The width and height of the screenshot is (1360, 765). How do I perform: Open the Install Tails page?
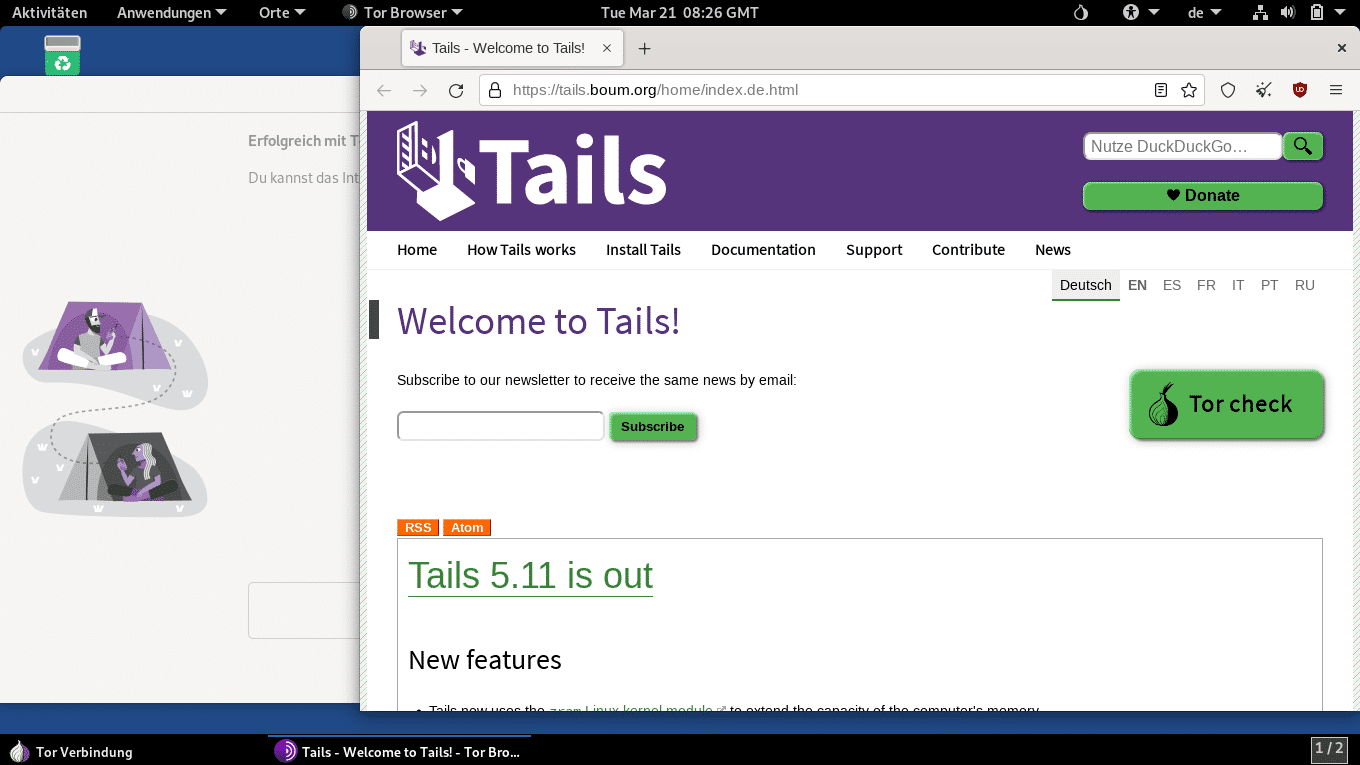coord(643,250)
